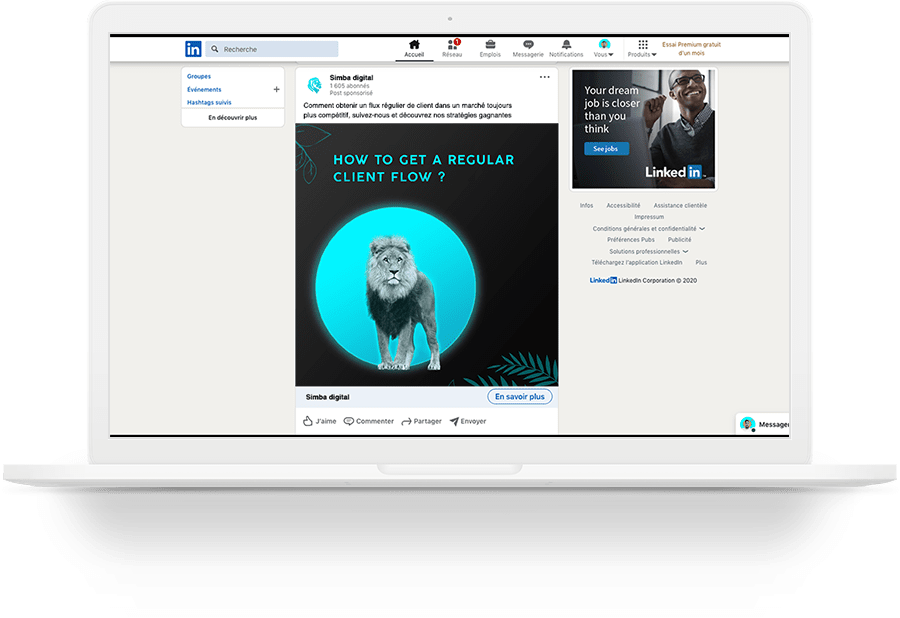Click the Plus footer link
Image resolution: width=900 pixels, height=618 pixels.
tap(701, 263)
